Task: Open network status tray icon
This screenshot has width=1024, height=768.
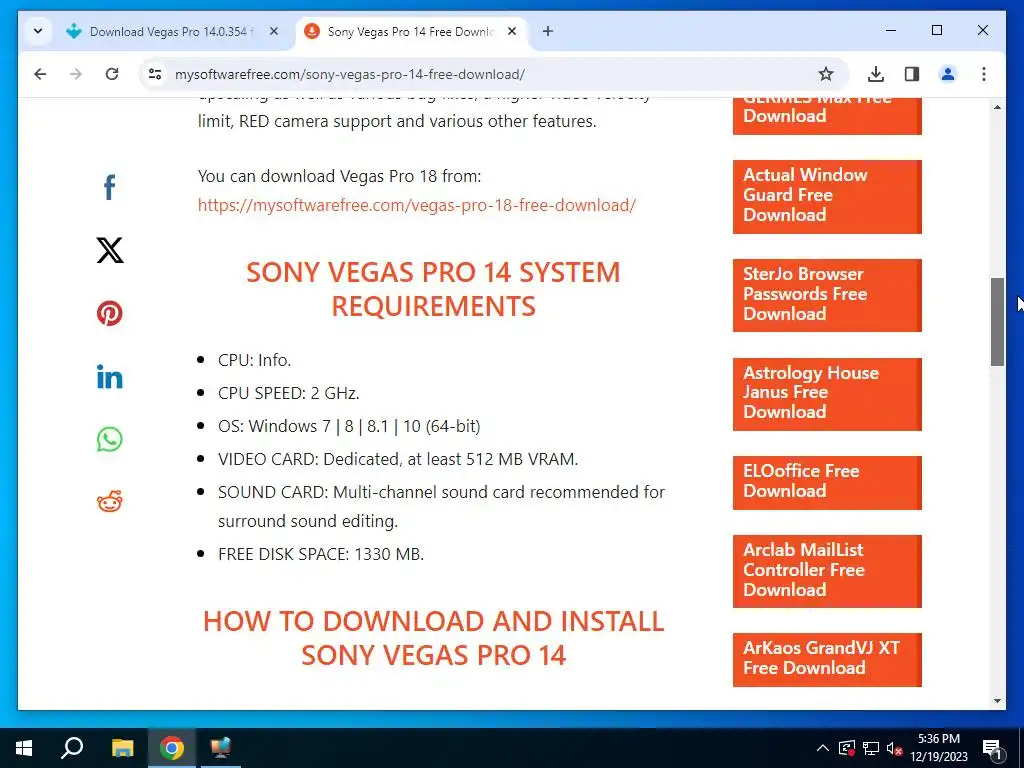Action: coord(871,748)
